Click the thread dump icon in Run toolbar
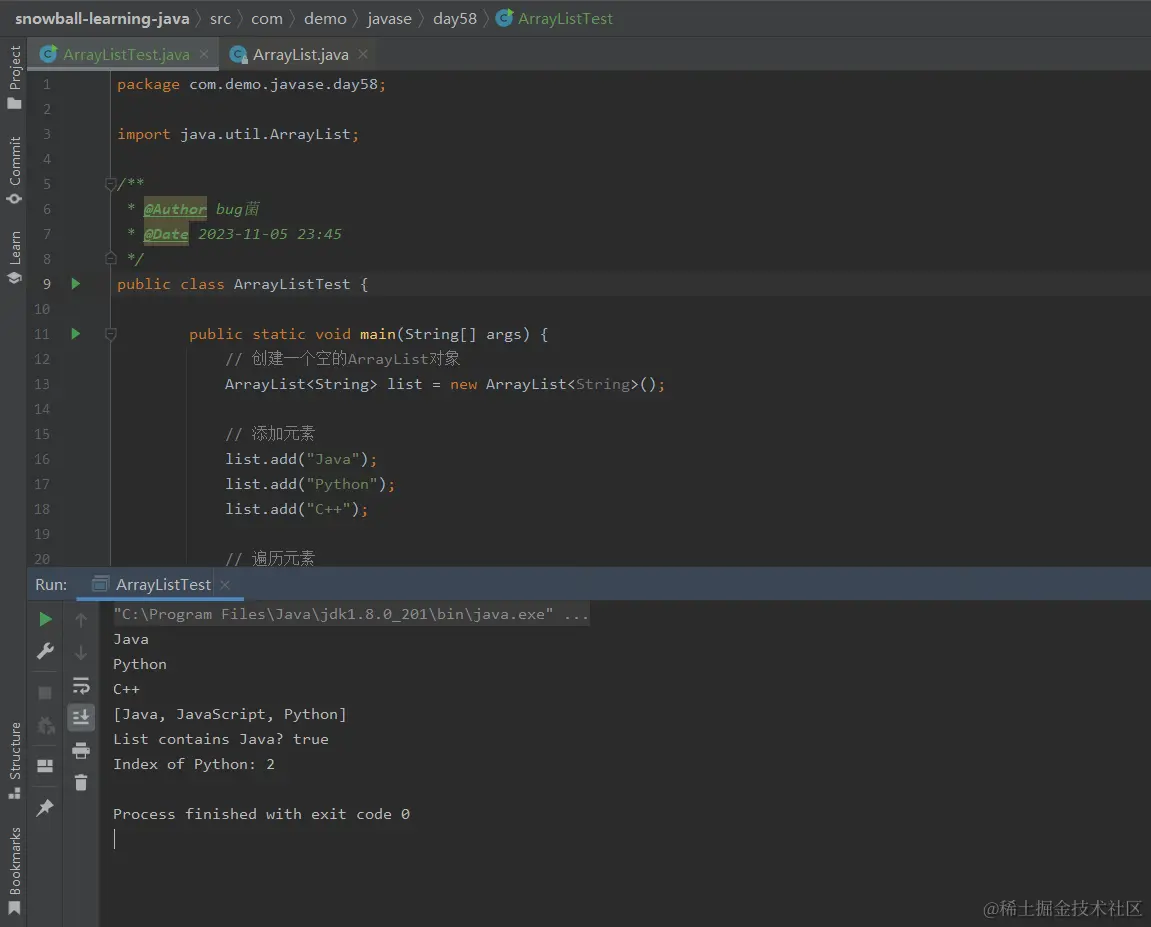The width and height of the screenshot is (1151, 927). (x=45, y=726)
